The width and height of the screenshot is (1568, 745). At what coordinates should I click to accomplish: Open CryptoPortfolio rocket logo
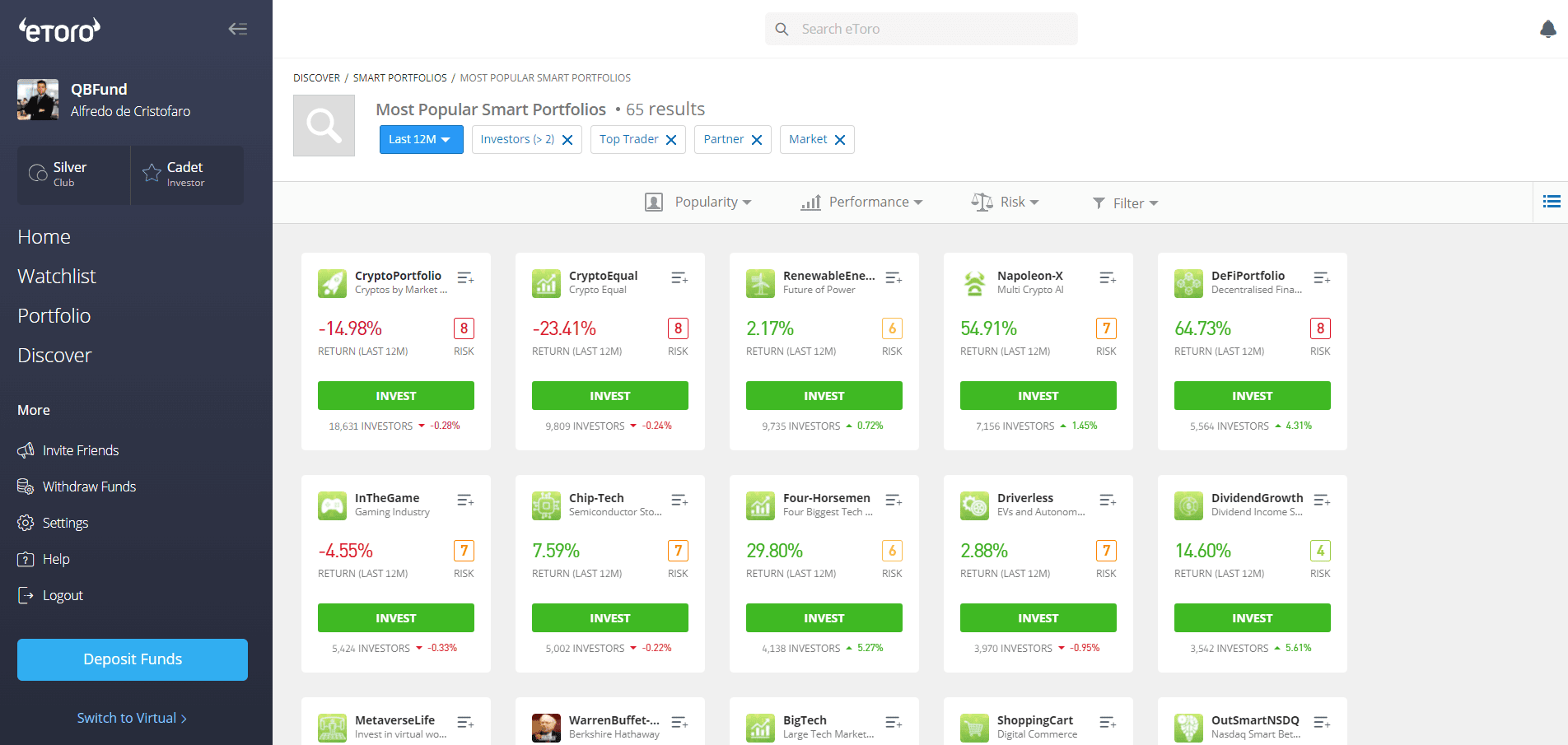coord(332,283)
